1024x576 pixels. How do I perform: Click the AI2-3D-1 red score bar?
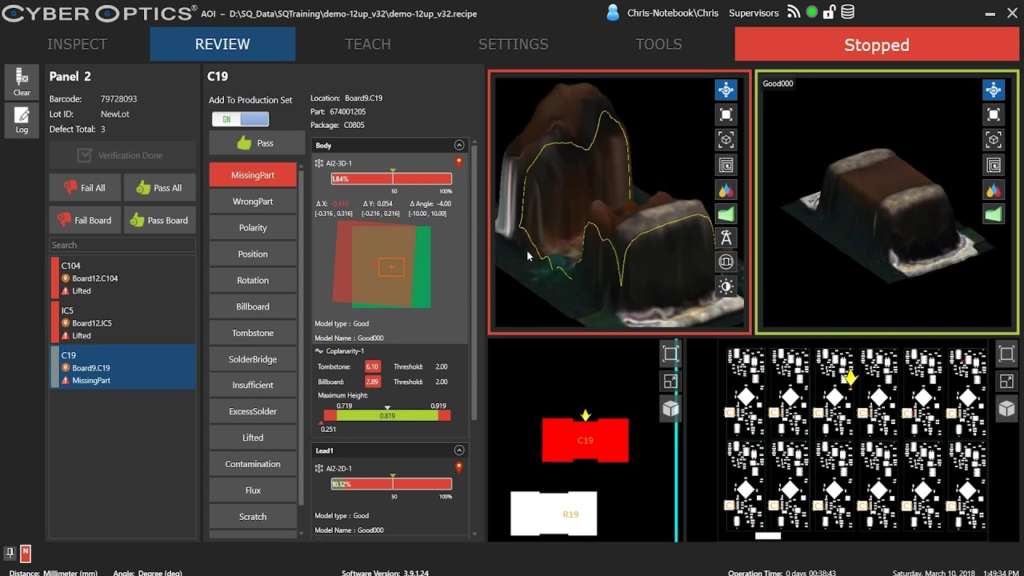click(x=392, y=178)
